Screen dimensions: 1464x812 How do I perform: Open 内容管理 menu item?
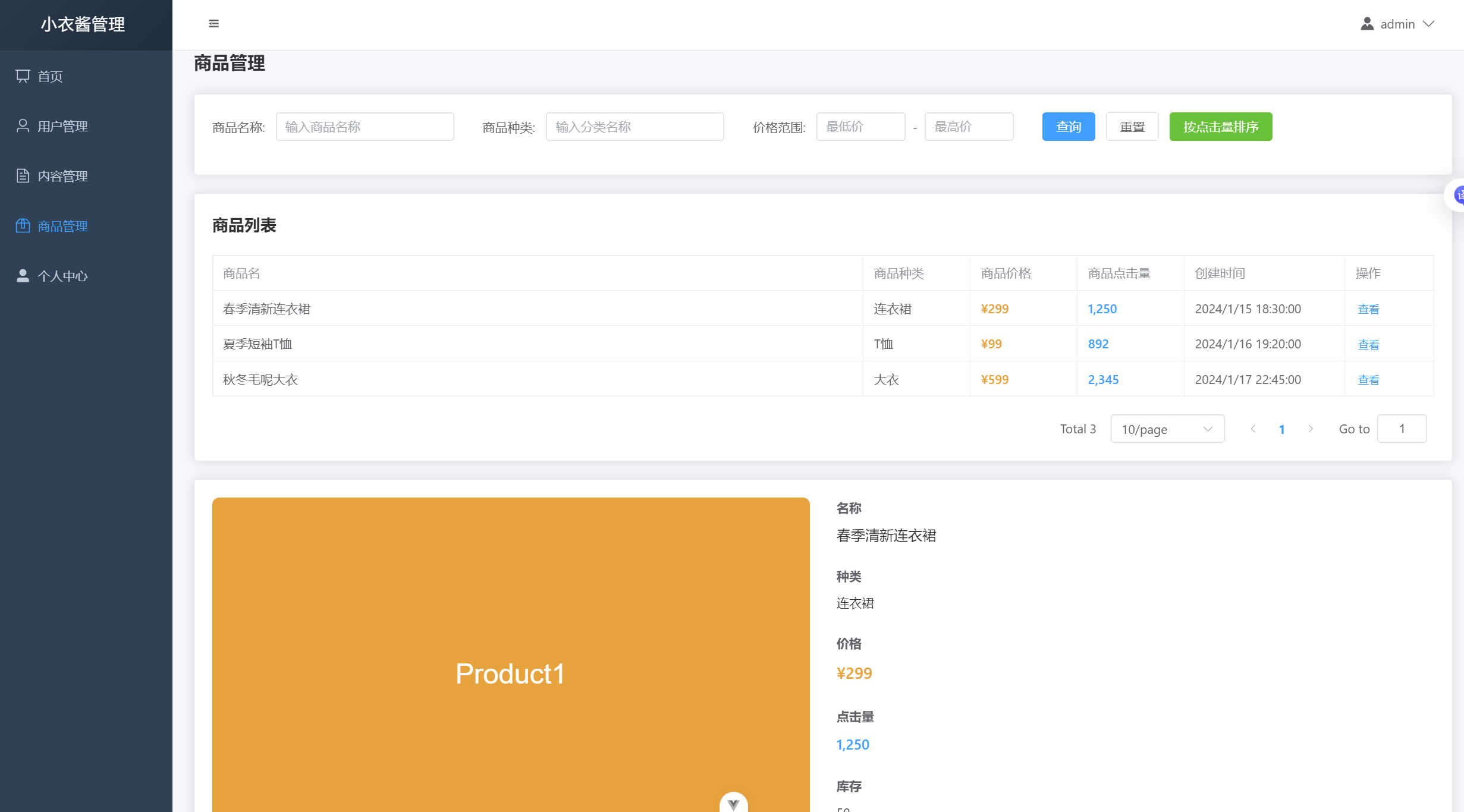click(62, 176)
